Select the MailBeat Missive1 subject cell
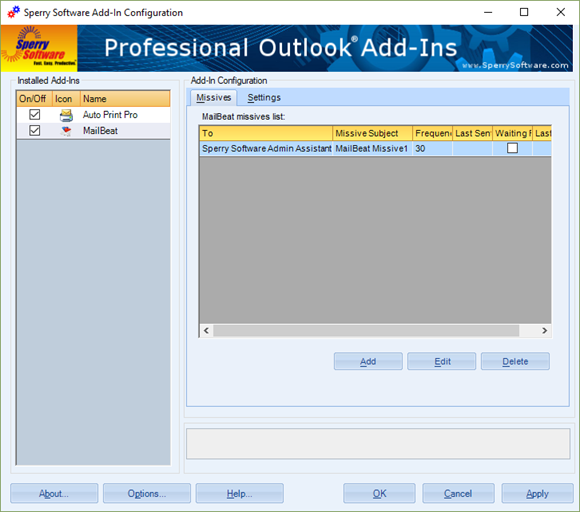Screen dimensions: 580x512 point(372,148)
